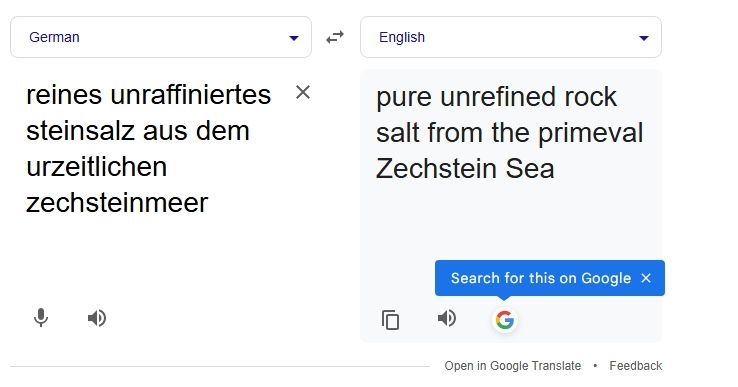This screenshot has width=738, height=387.
Task: Search the translation with the Google icon
Action: click(505, 320)
